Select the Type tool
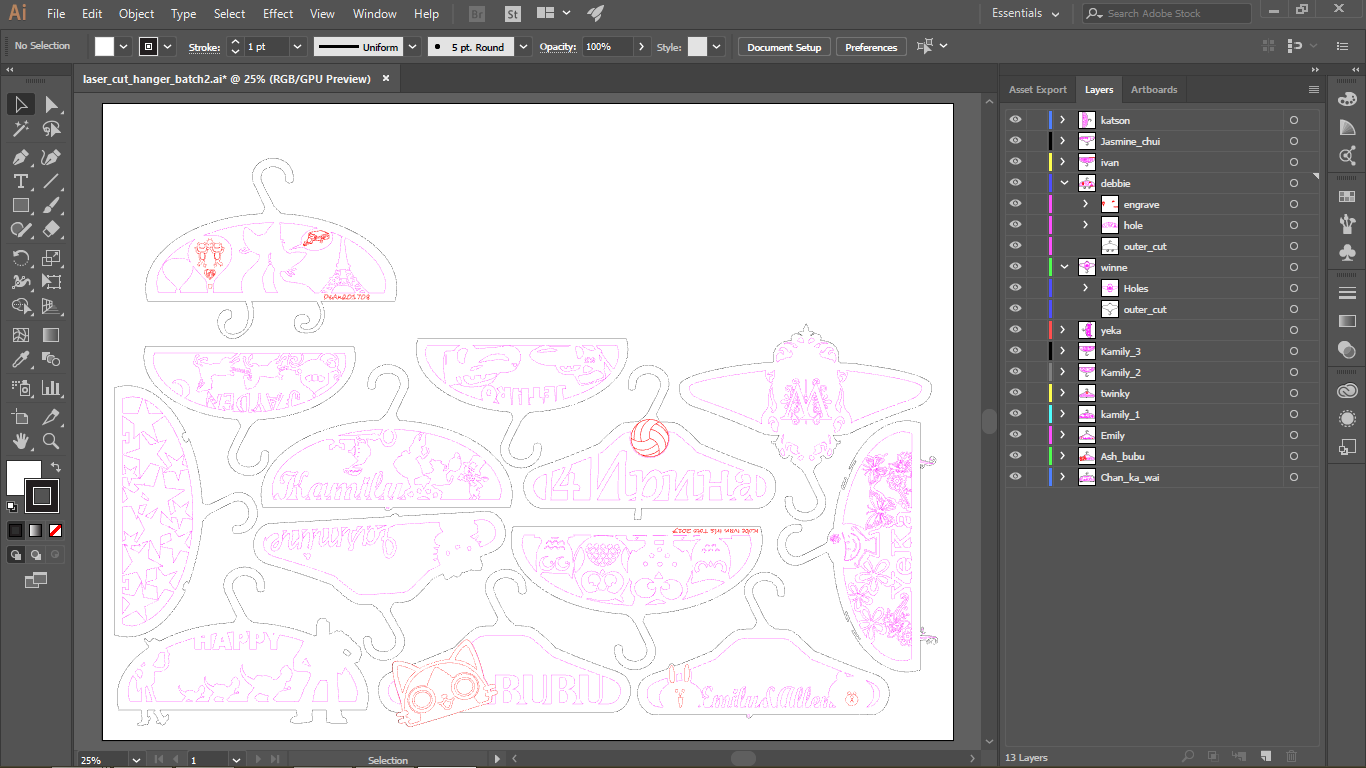Screen dimensions: 1366x768 [20, 181]
